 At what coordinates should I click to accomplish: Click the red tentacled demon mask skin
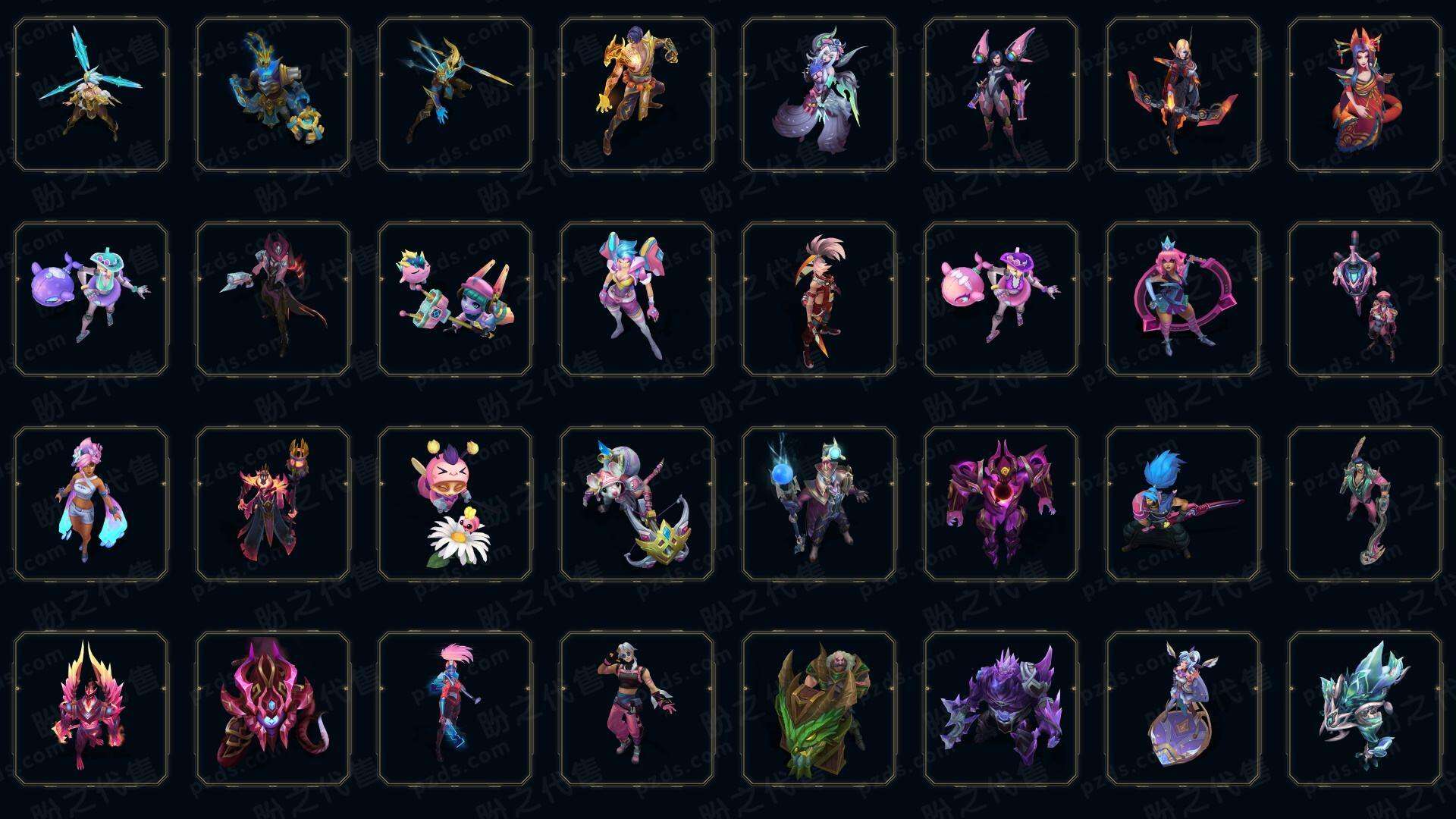point(273,708)
